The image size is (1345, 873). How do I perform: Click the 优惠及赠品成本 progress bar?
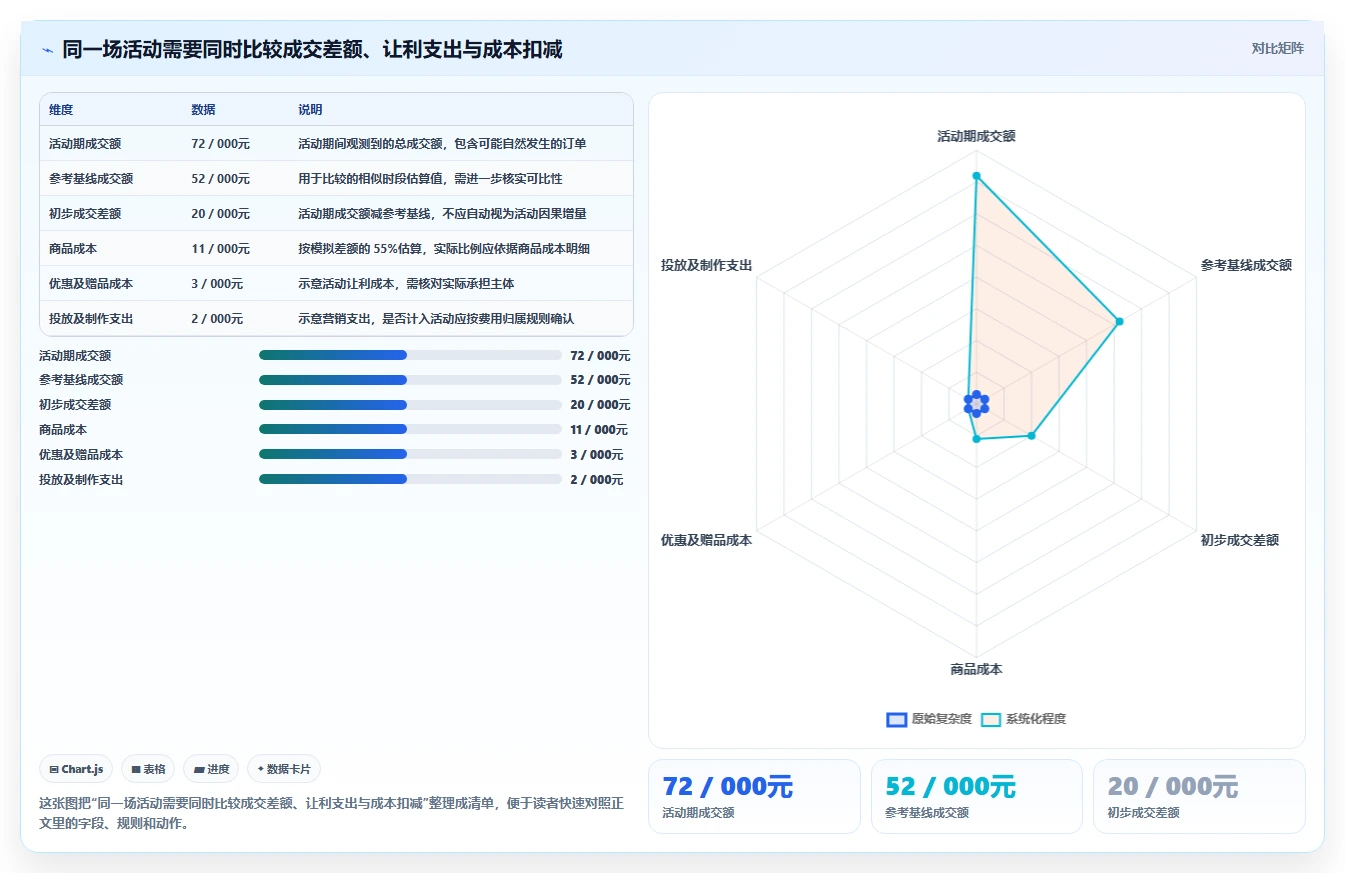(410, 454)
